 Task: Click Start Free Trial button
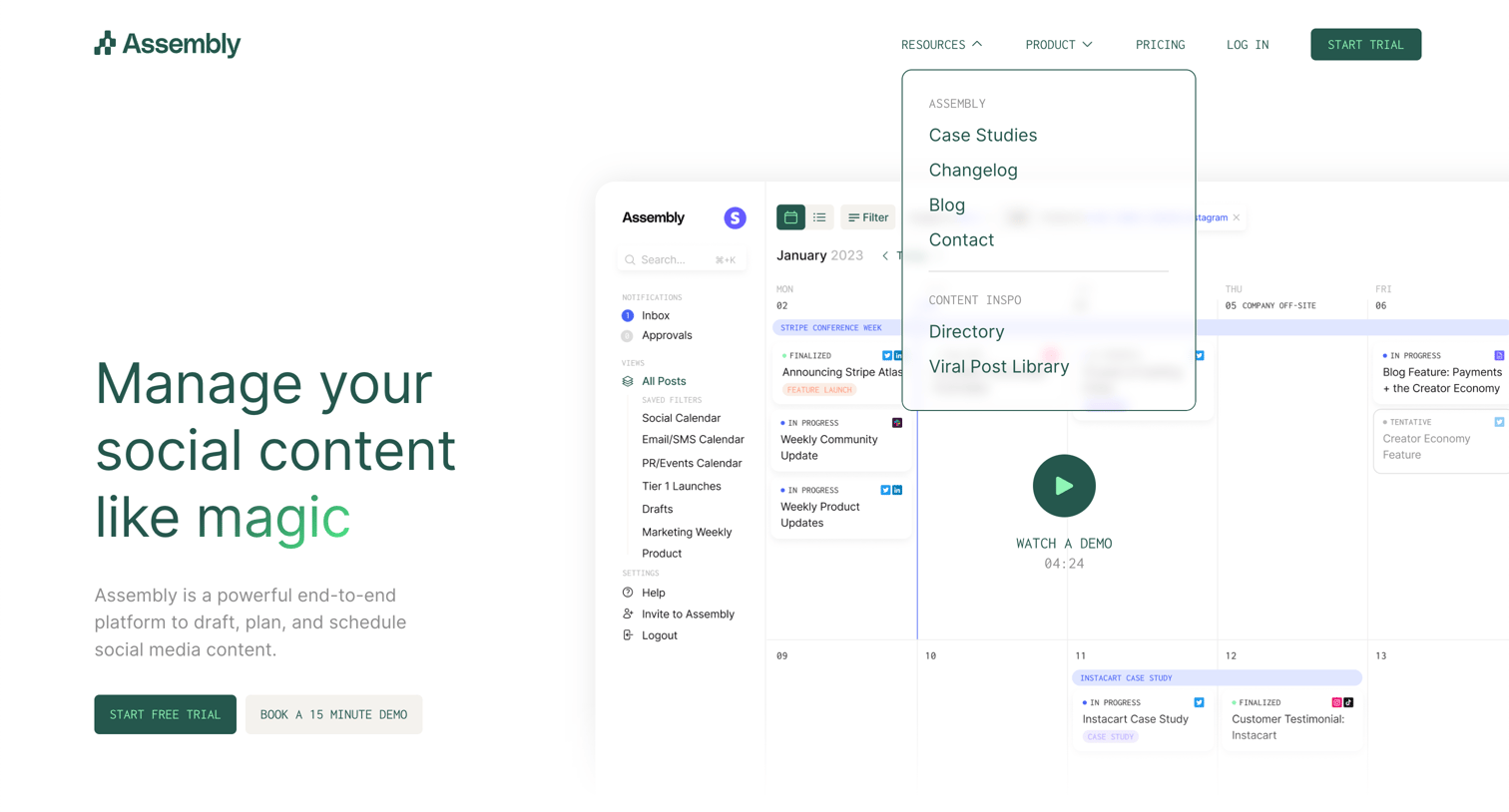pos(166,714)
